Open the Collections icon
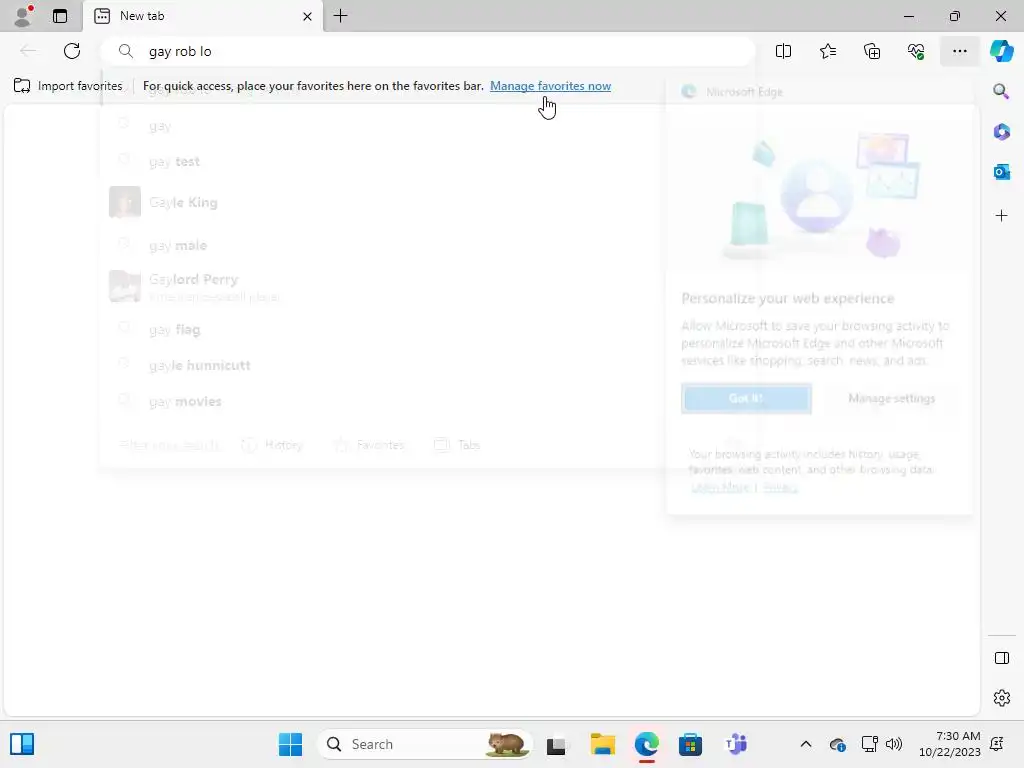Screen dimensions: 1024x768 872,51
